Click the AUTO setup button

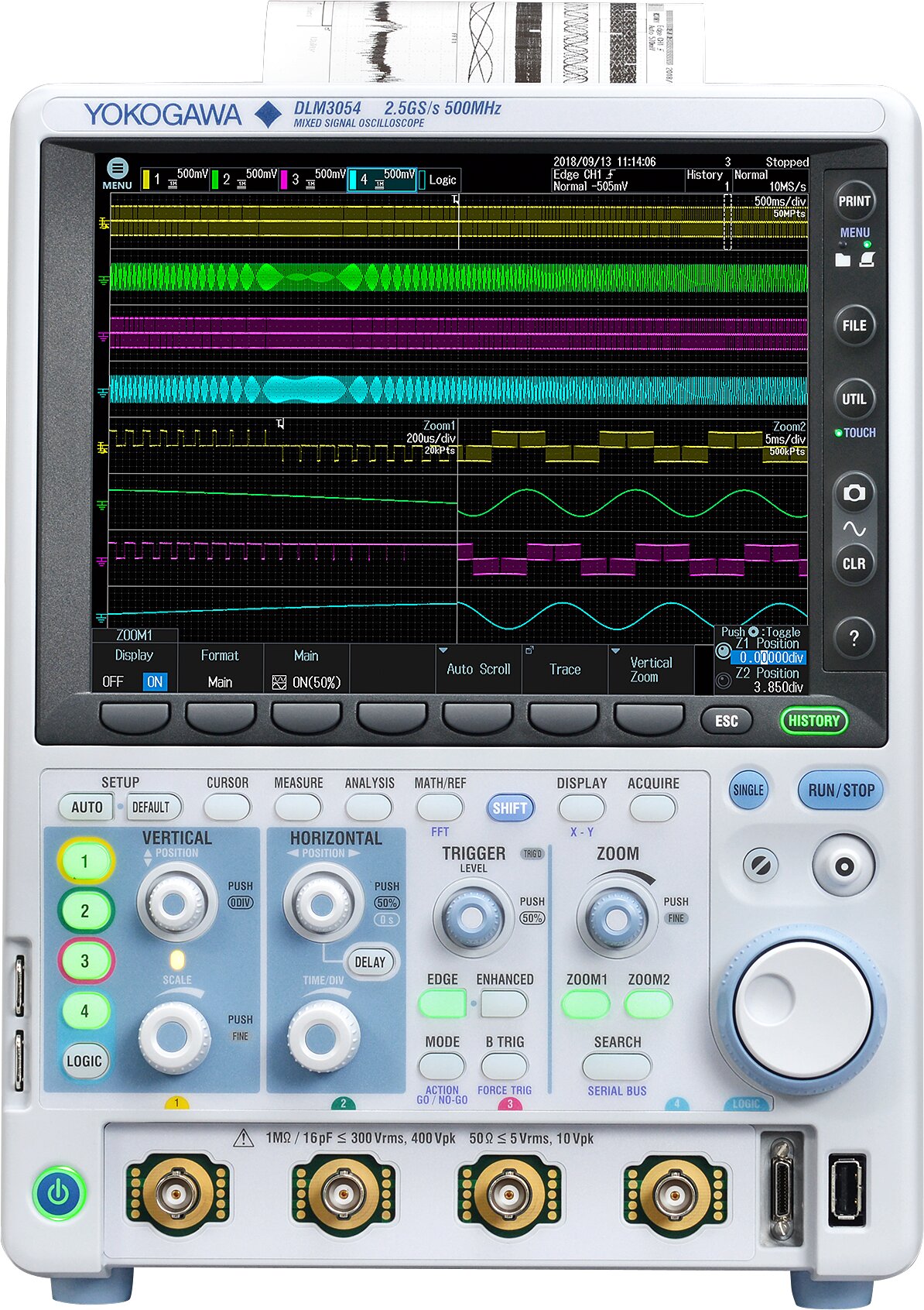(87, 808)
